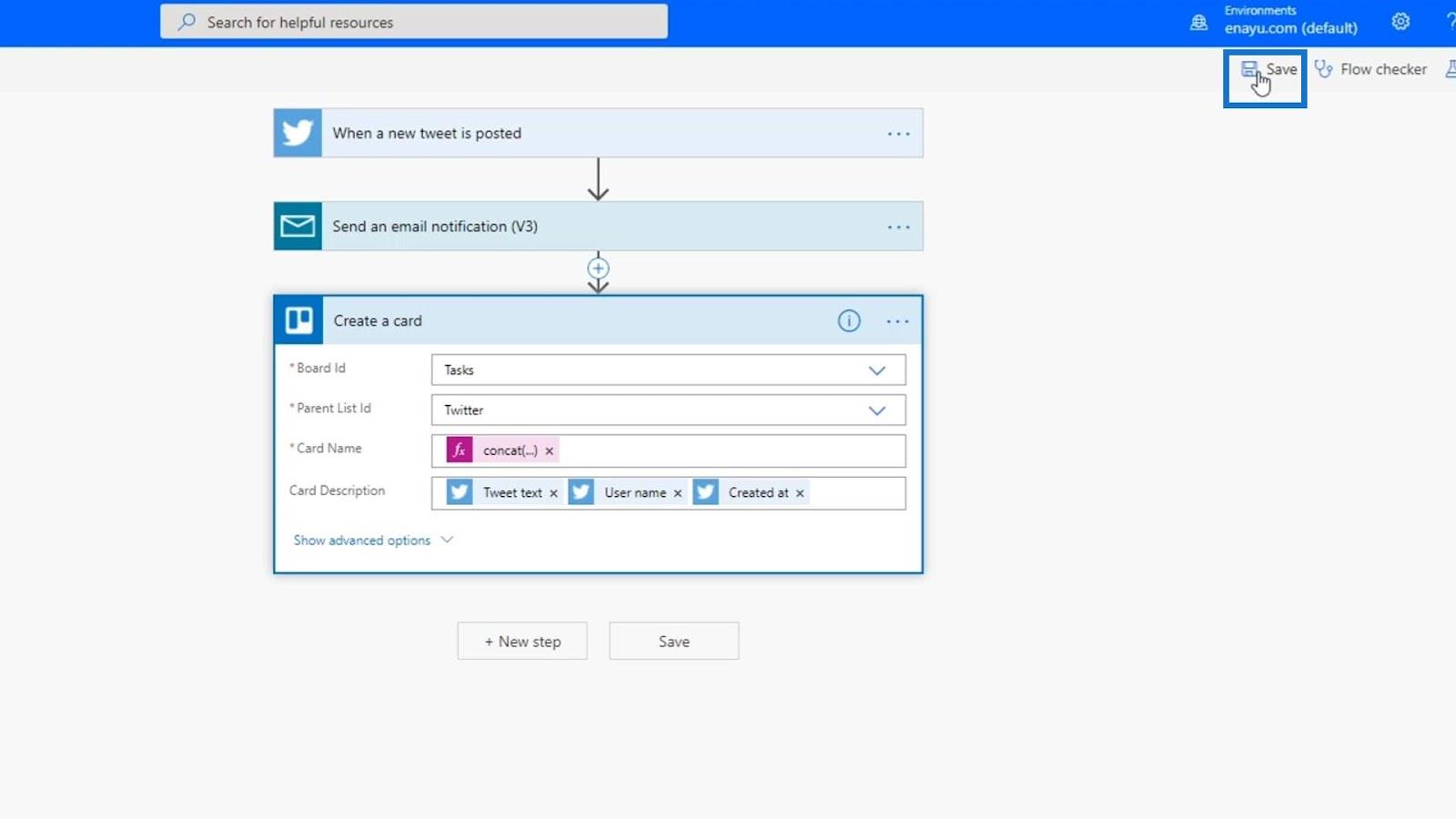Open the ellipsis menu for Create a card
The width and height of the screenshot is (1456, 819).
(x=897, y=321)
